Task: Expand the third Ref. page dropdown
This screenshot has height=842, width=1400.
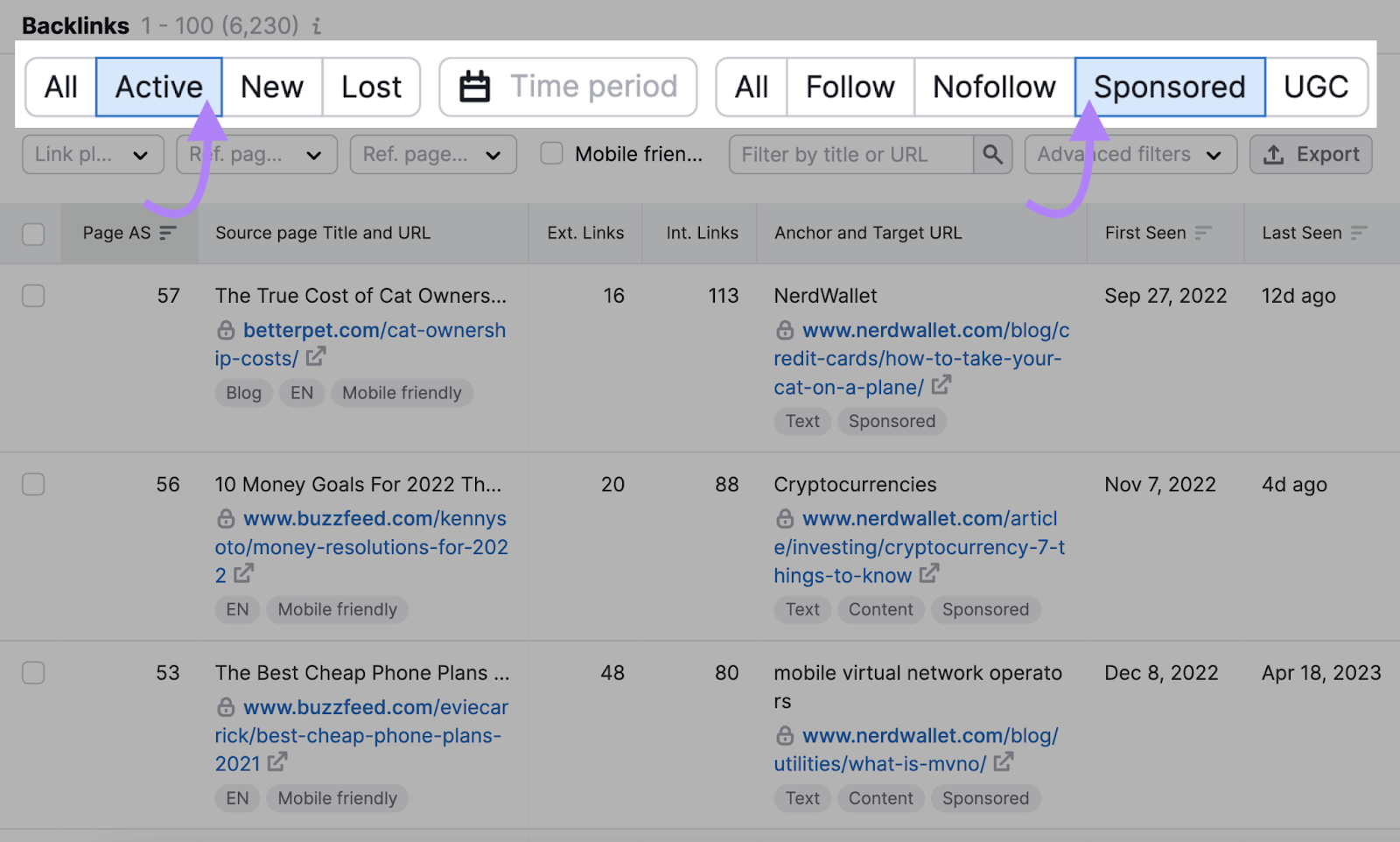Action: [433, 154]
